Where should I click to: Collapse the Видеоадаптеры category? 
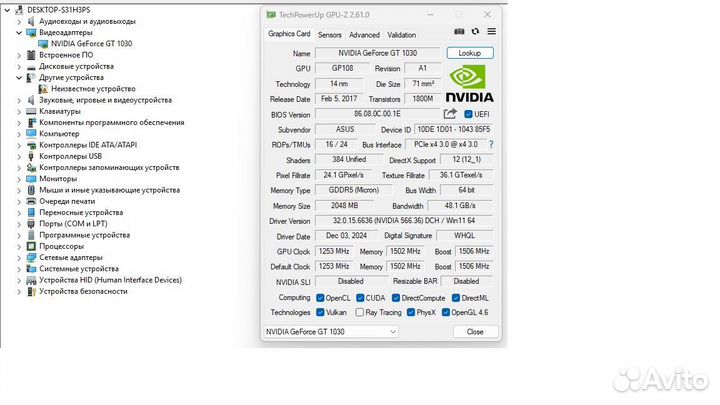click(19, 33)
